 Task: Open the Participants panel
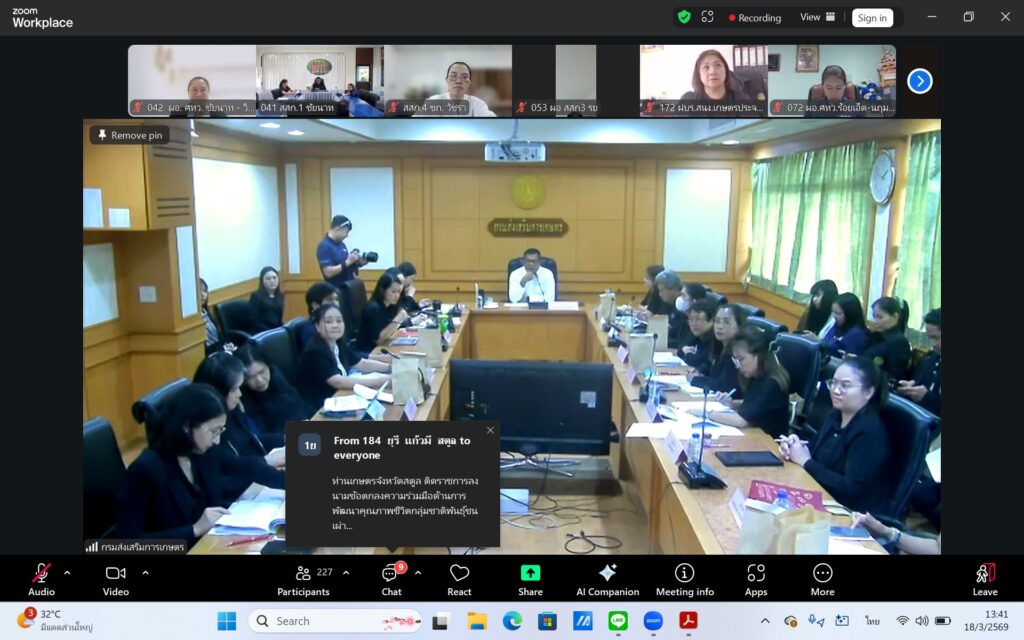(303, 578)
